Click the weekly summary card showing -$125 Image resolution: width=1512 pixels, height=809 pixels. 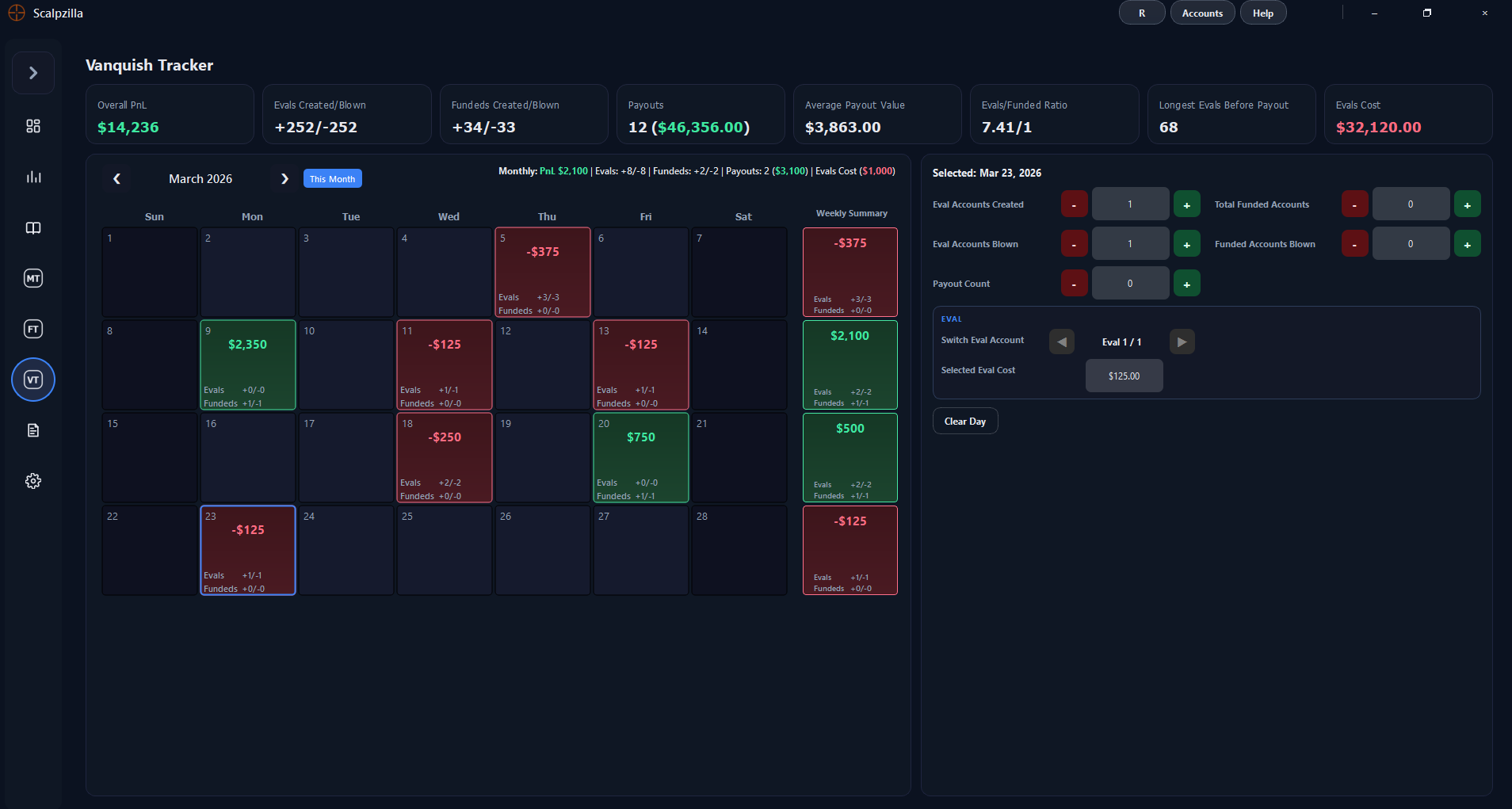[x=850, y=551]
